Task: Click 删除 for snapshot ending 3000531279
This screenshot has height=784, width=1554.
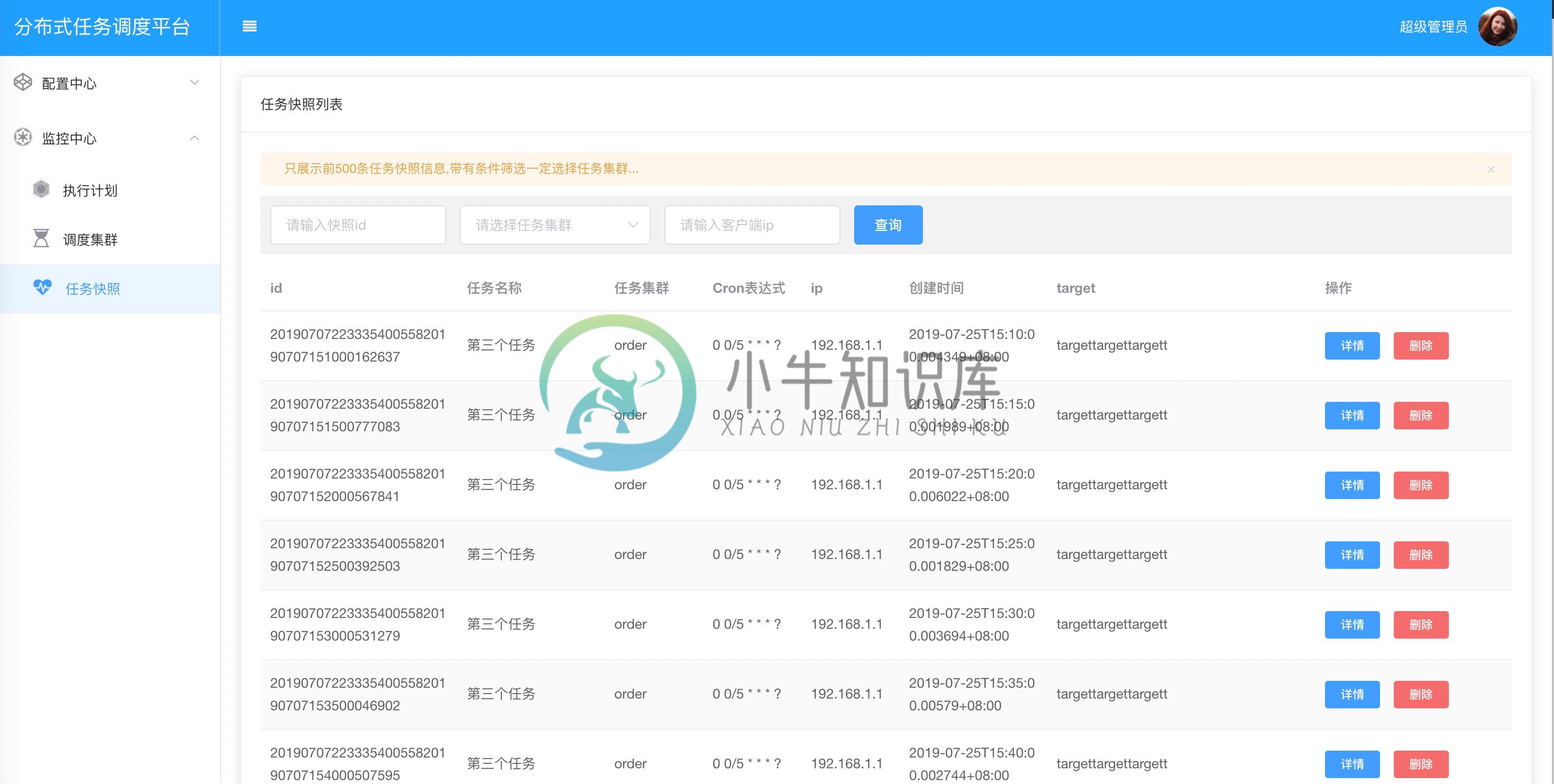Action: point(1421,625)
